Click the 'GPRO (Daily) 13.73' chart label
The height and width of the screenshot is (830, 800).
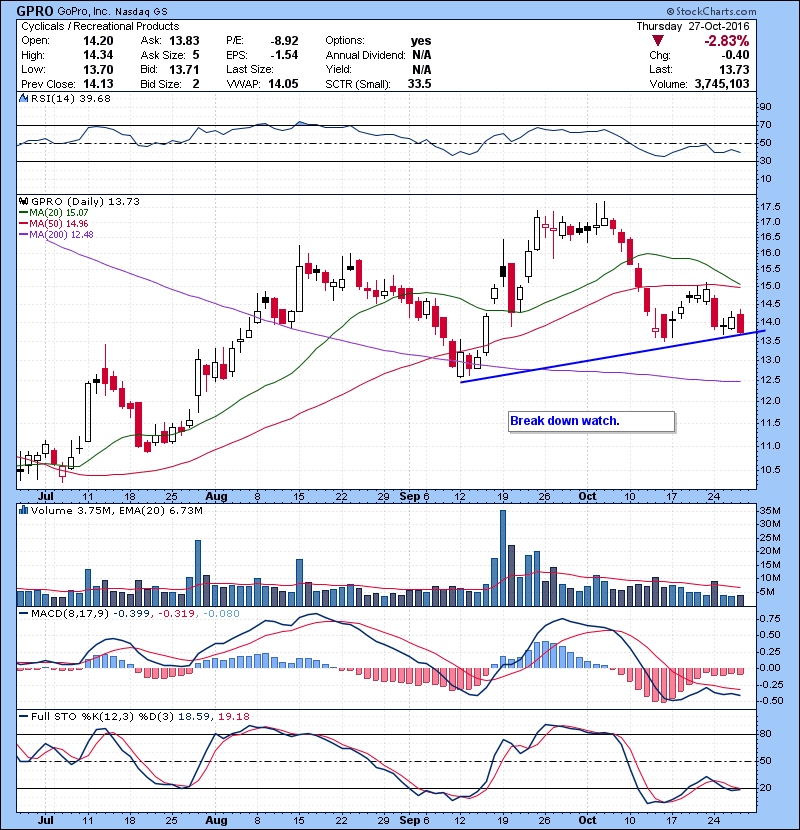(x=85, y=202)
